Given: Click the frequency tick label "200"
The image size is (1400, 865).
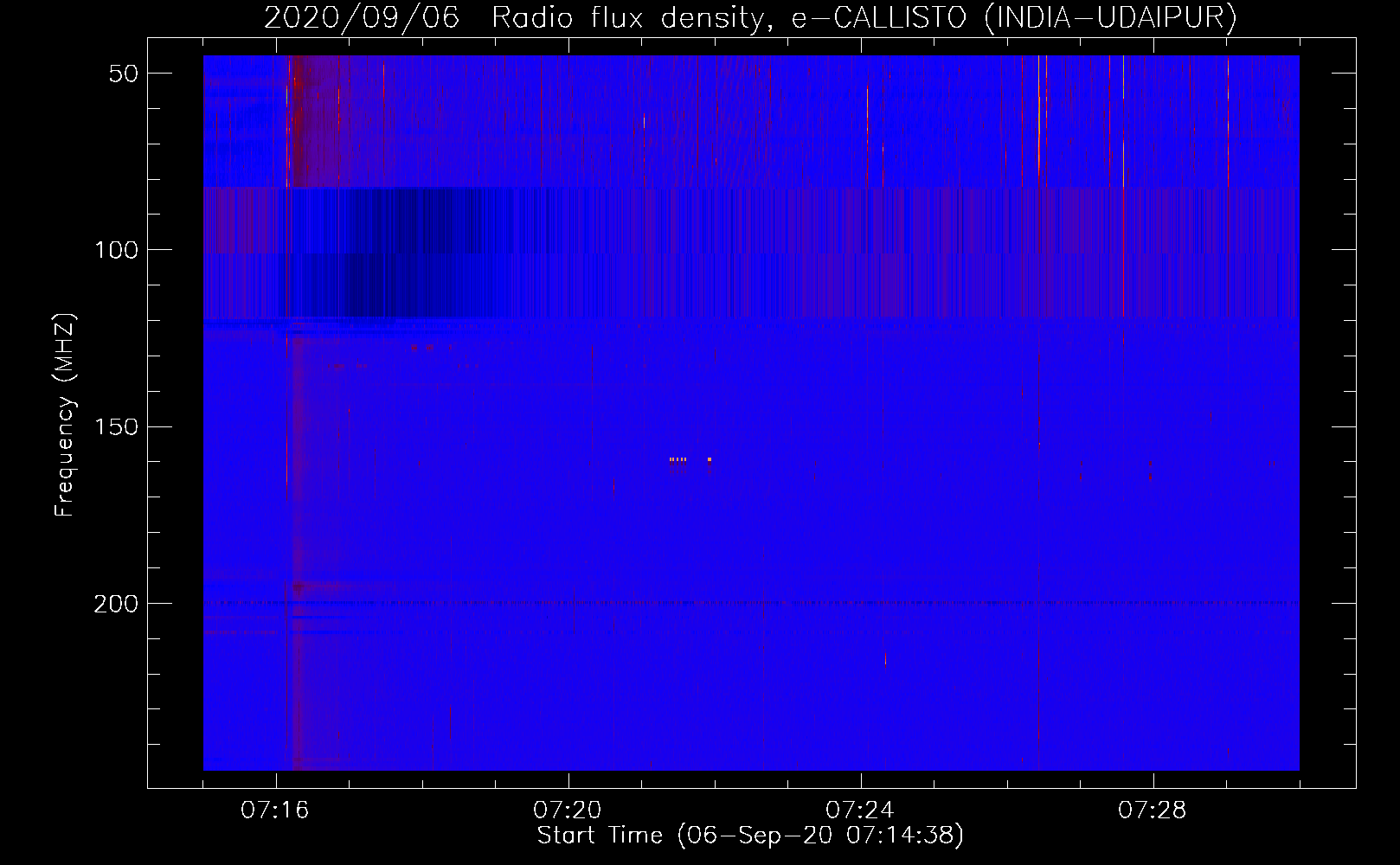Looking at the screenshot, I should coord(116,604).
